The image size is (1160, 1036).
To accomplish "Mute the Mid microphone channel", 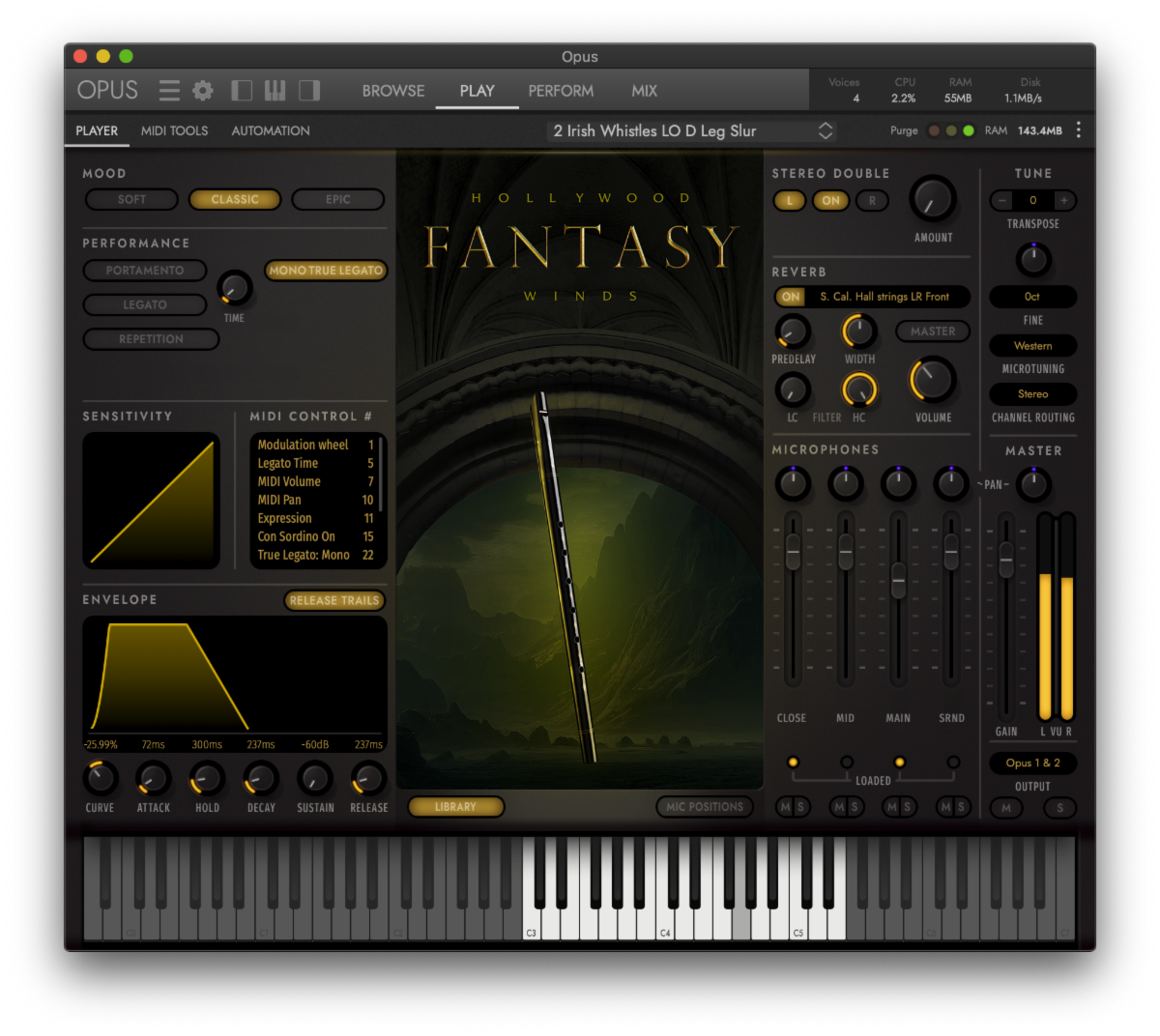I will 838,807.
